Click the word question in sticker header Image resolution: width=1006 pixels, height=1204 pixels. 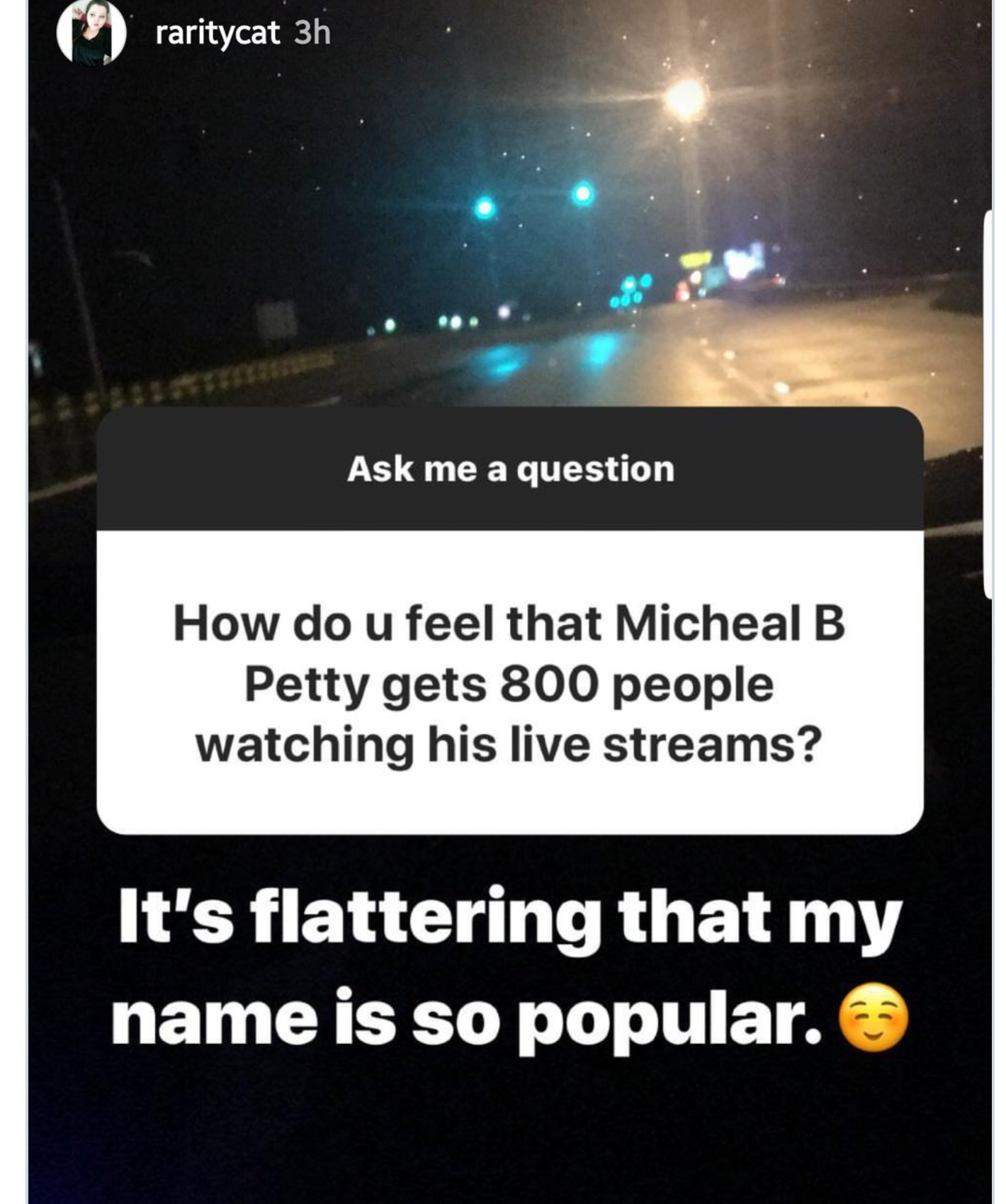point(594,471)
